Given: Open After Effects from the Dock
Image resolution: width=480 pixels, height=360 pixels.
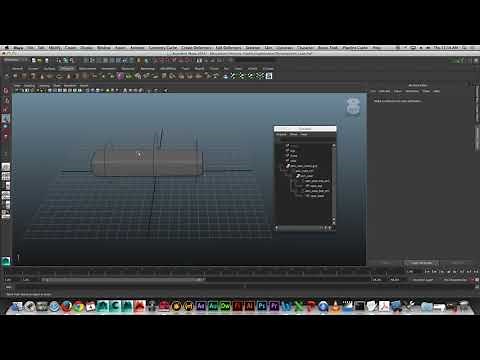Looking at the screenshot, I should point(201,306).
